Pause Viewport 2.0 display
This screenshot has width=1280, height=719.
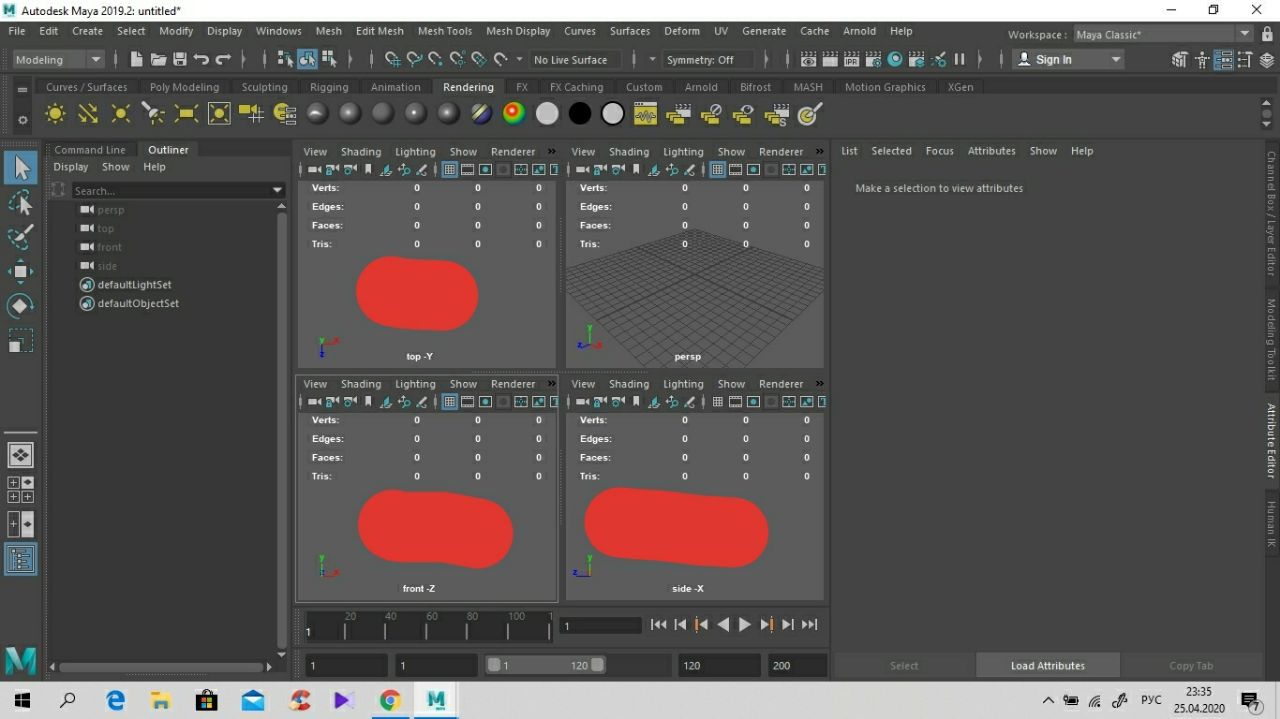pyautogui.click(x=959, y=60)
